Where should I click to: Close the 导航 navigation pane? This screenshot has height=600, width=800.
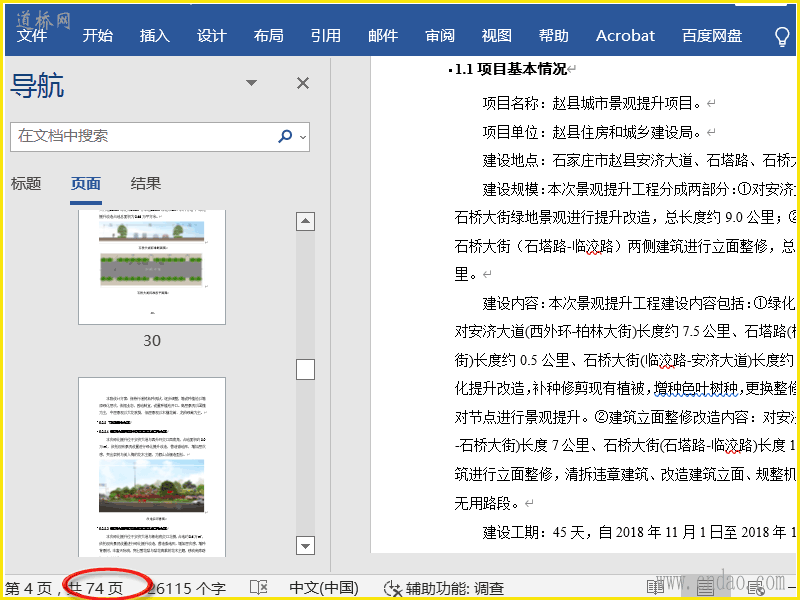point(303,83)
